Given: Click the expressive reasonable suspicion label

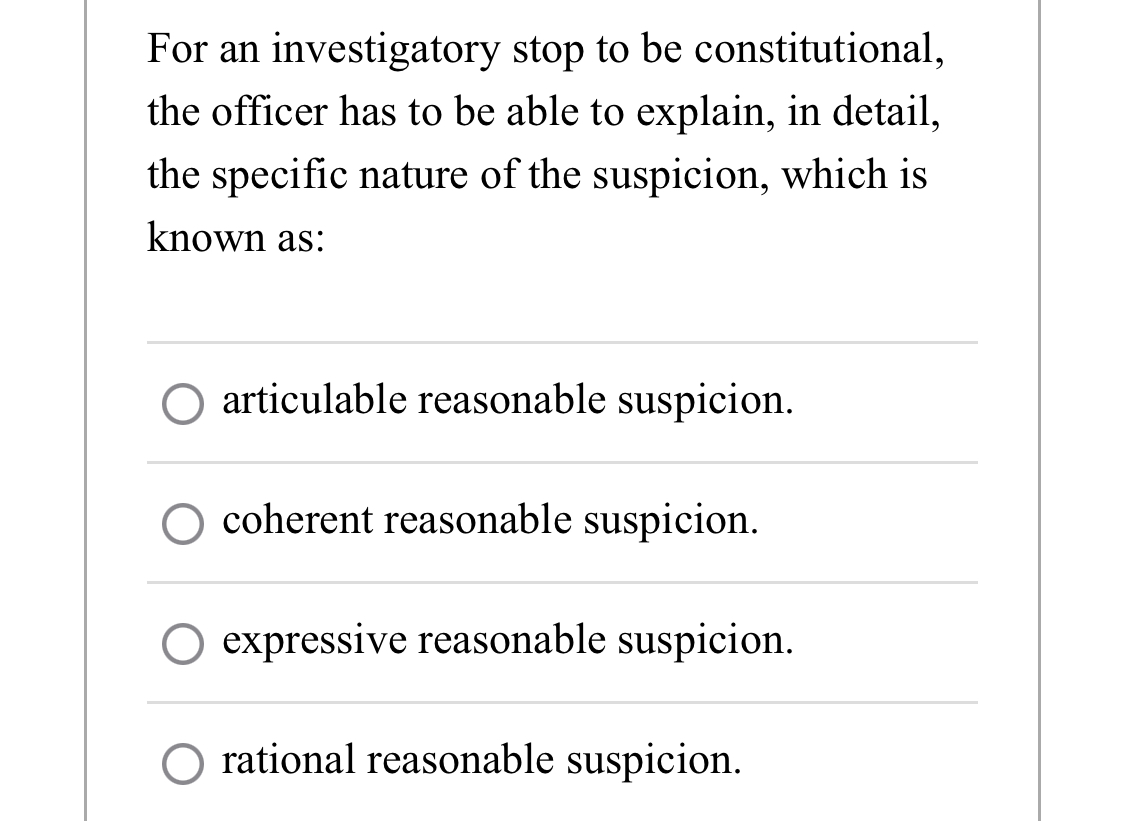Looking at the screenshot, I should (506, 640).
